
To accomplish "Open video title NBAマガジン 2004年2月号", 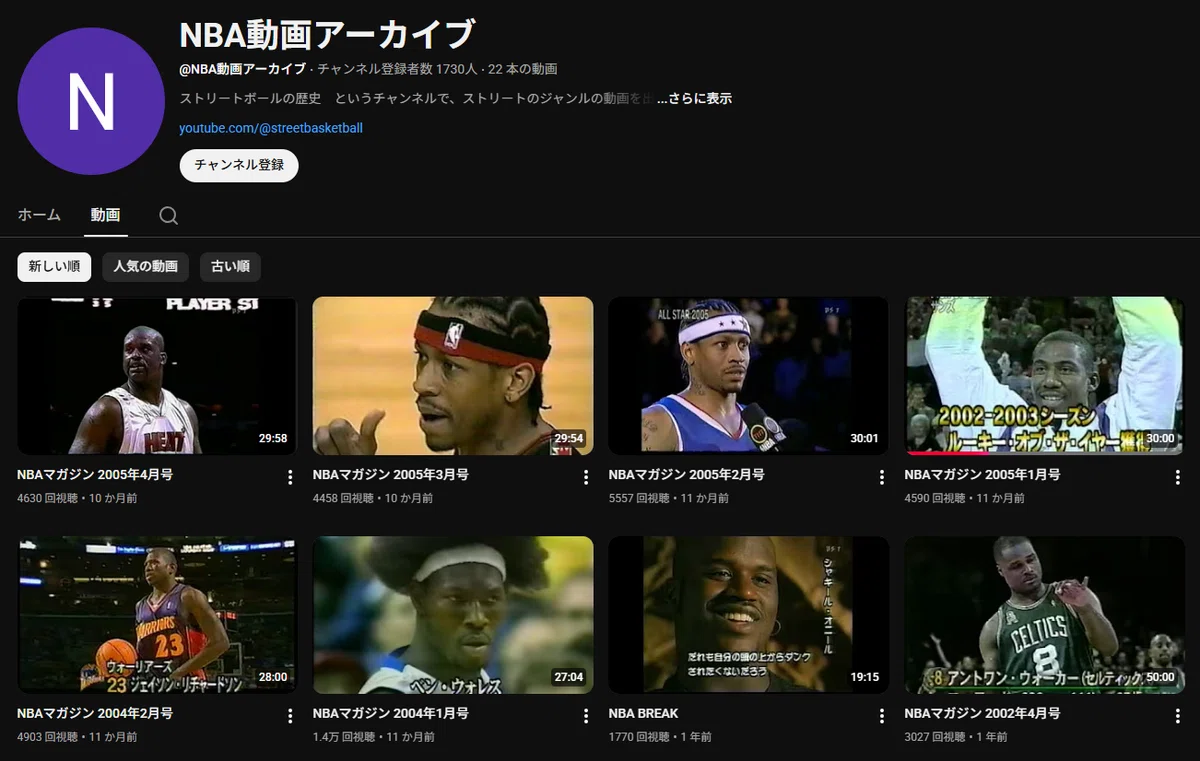I will (95, 713).
